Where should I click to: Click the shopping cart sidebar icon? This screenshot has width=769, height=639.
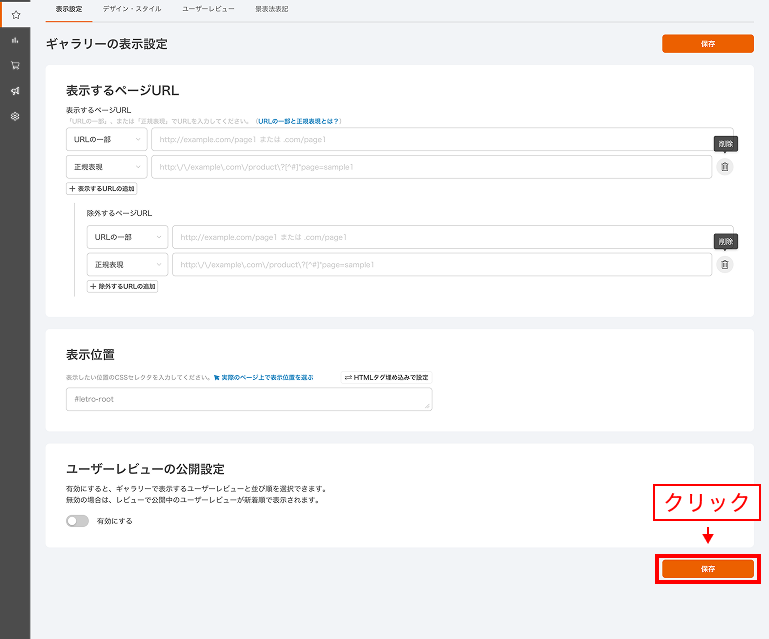coord(15,66)
